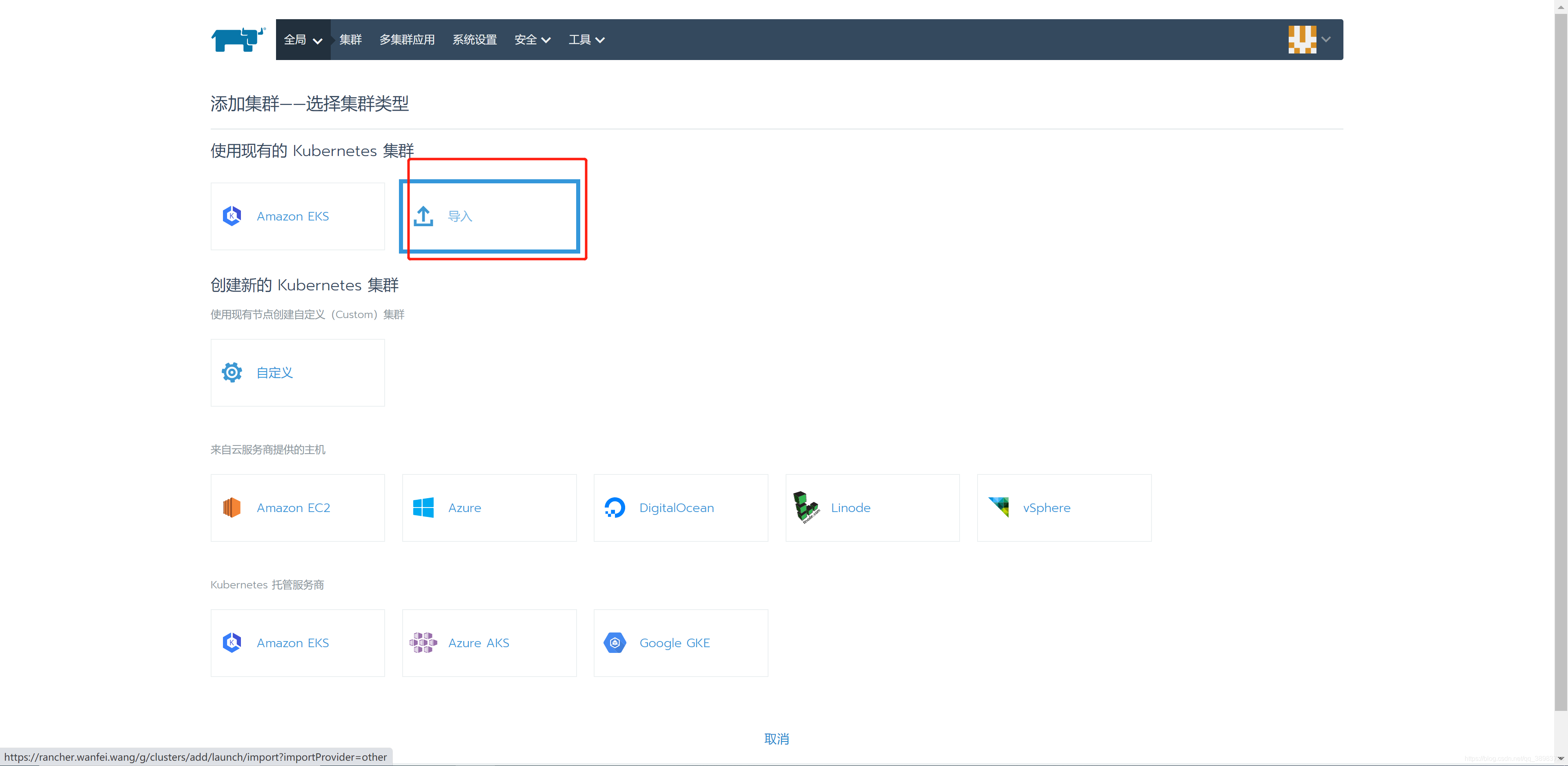Expand the 全局 global dropdown
The image size is (1568, 766).
[x=303, y=40]
